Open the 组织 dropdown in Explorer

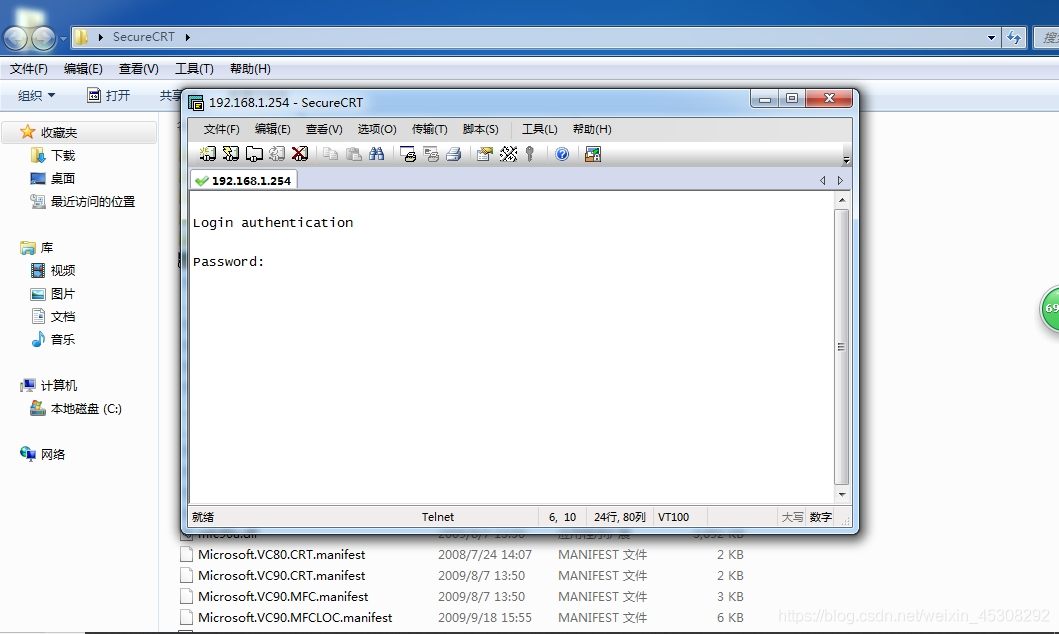click(x=36, y=96)
